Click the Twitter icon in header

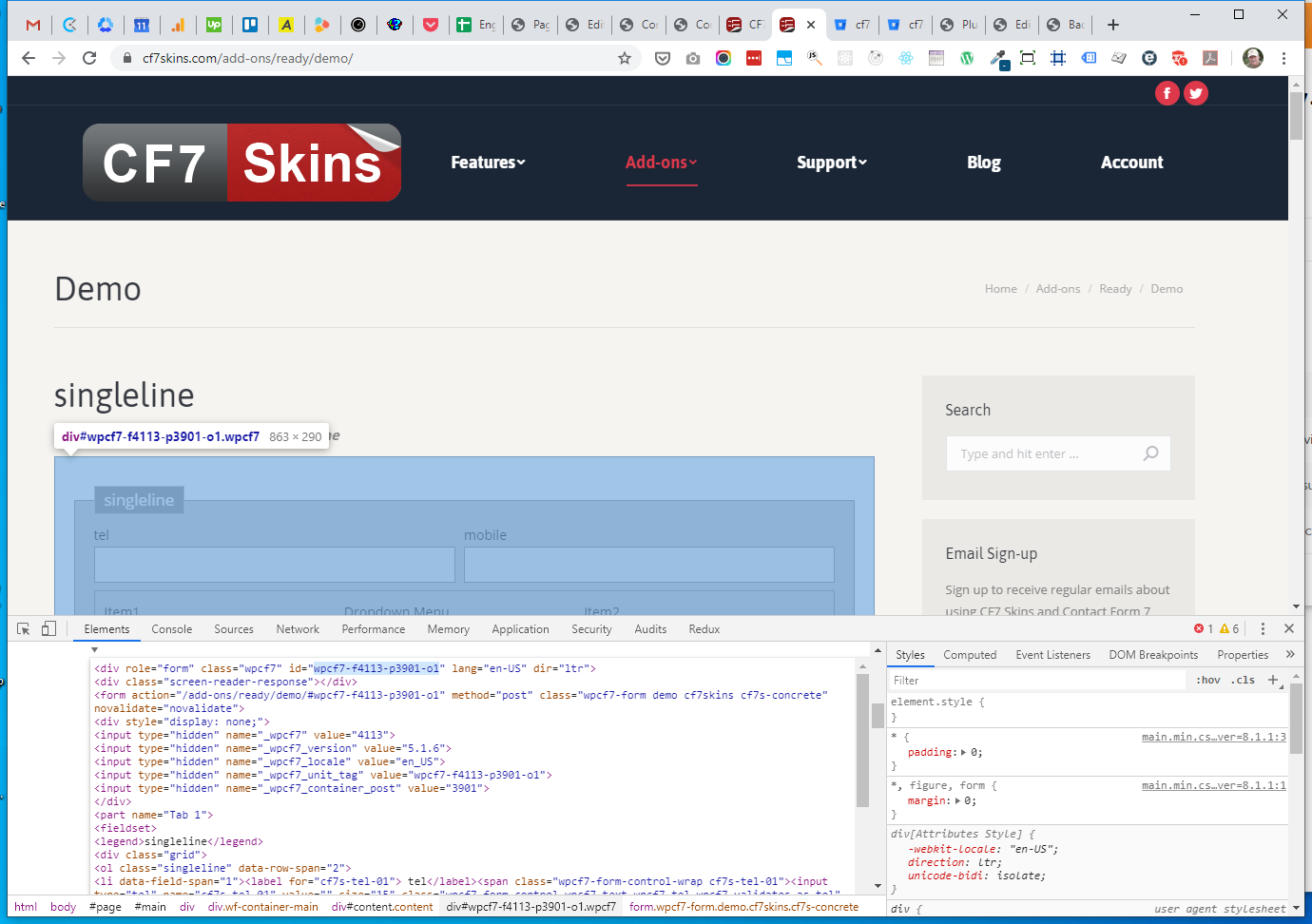(x=1196, y=93)
